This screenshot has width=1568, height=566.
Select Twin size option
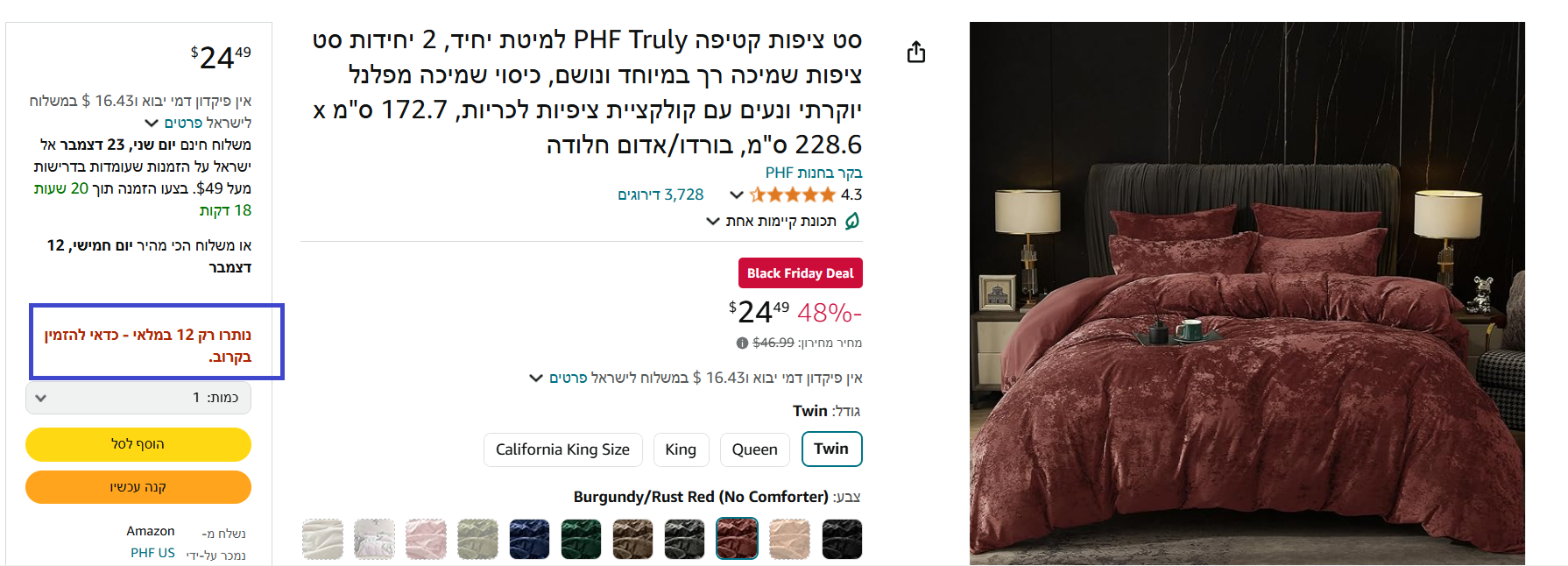tap(831, 449)
